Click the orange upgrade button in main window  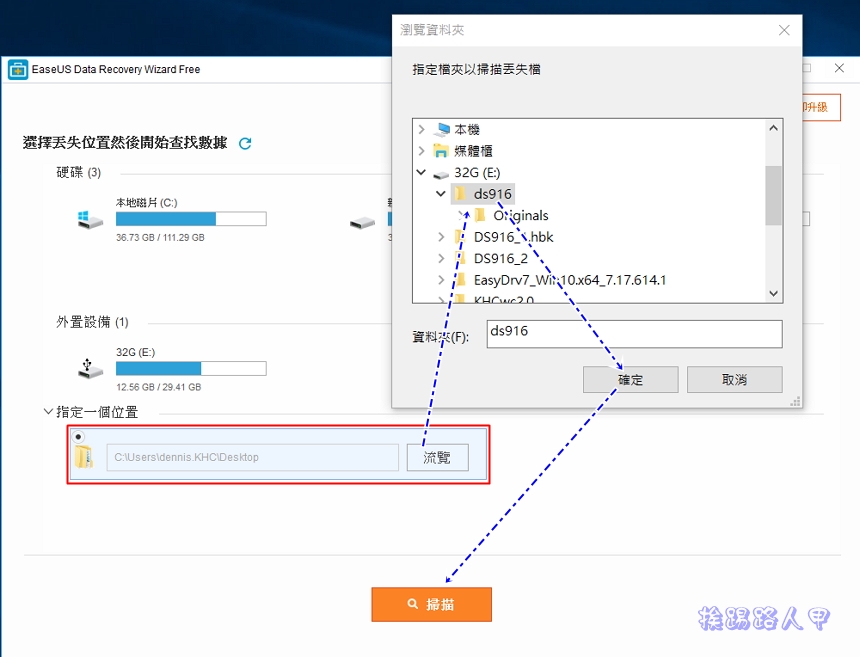[x=821, y=107]
